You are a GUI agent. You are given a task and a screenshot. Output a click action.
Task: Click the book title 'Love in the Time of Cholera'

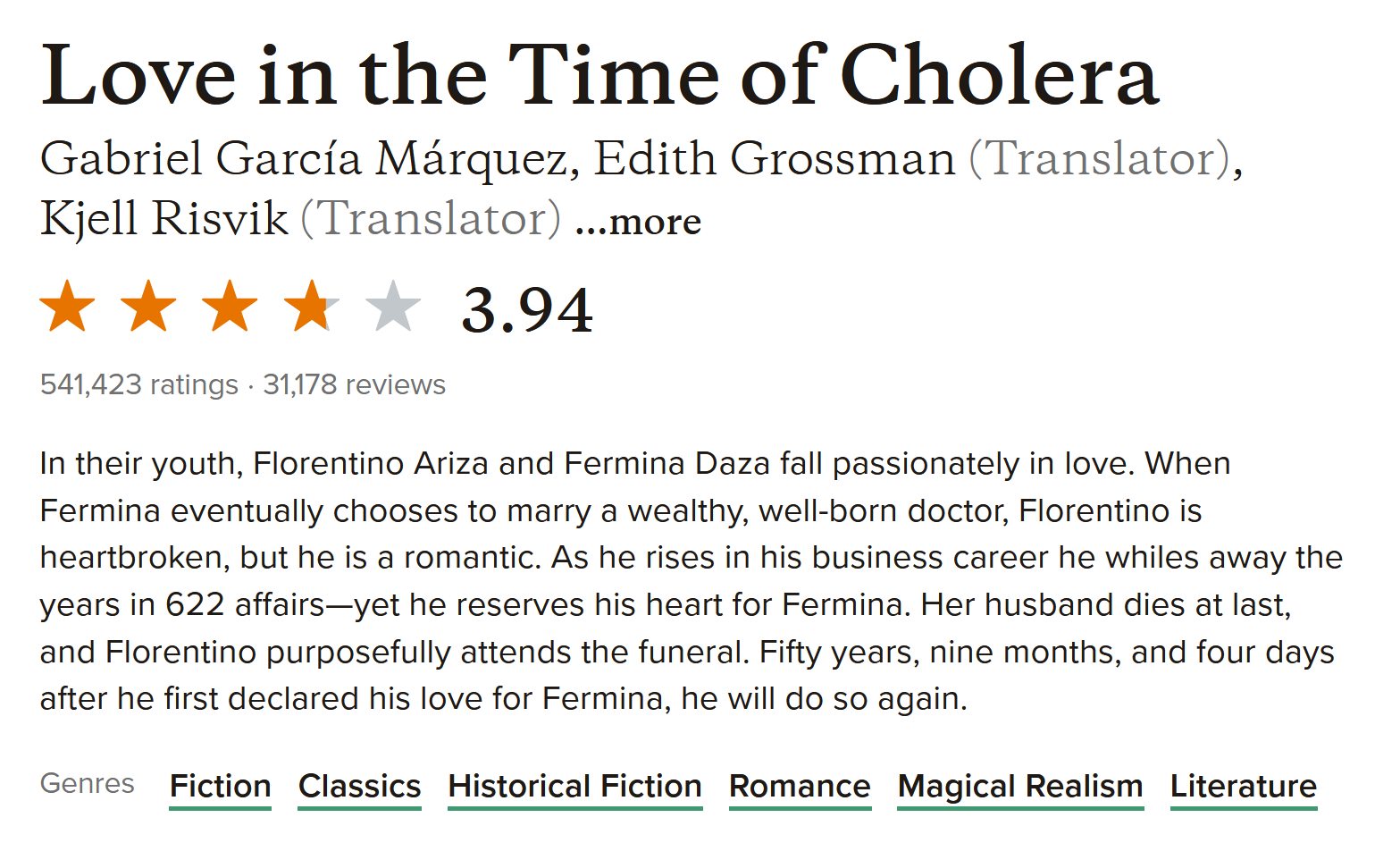click(x=599, y=75)
